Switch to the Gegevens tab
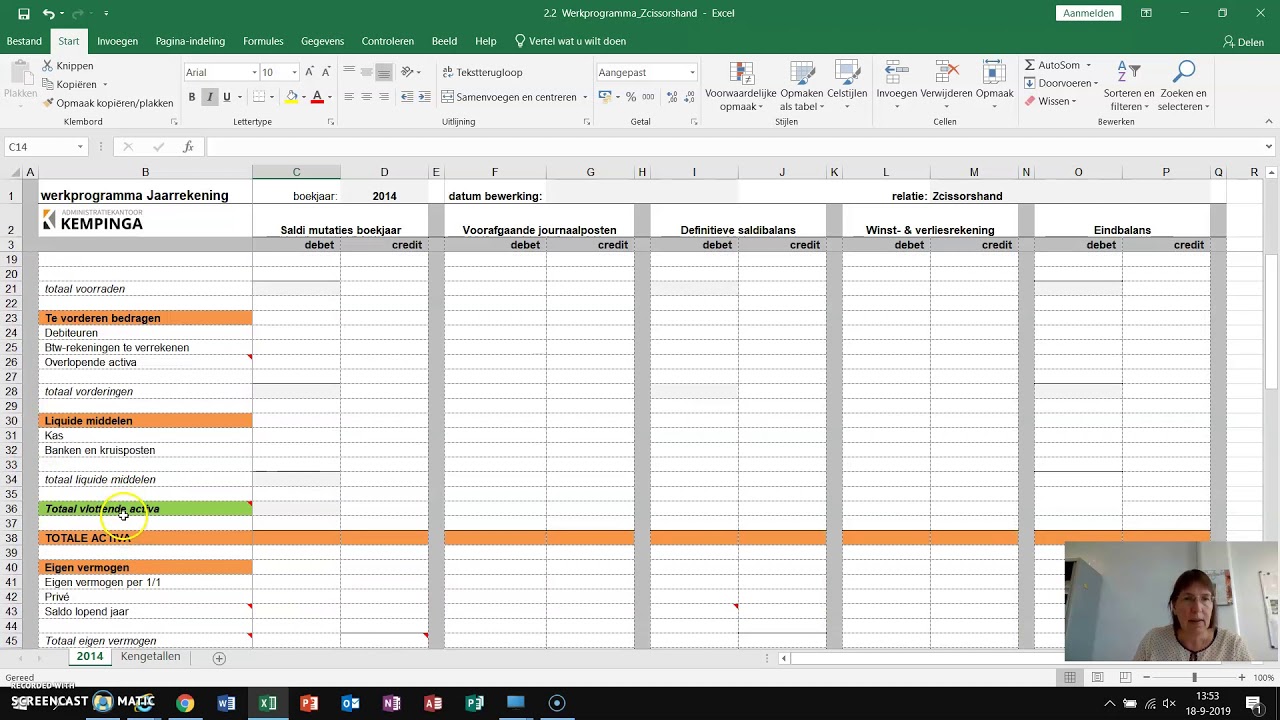Screen dimensions: 1280x720 (322, 41)
